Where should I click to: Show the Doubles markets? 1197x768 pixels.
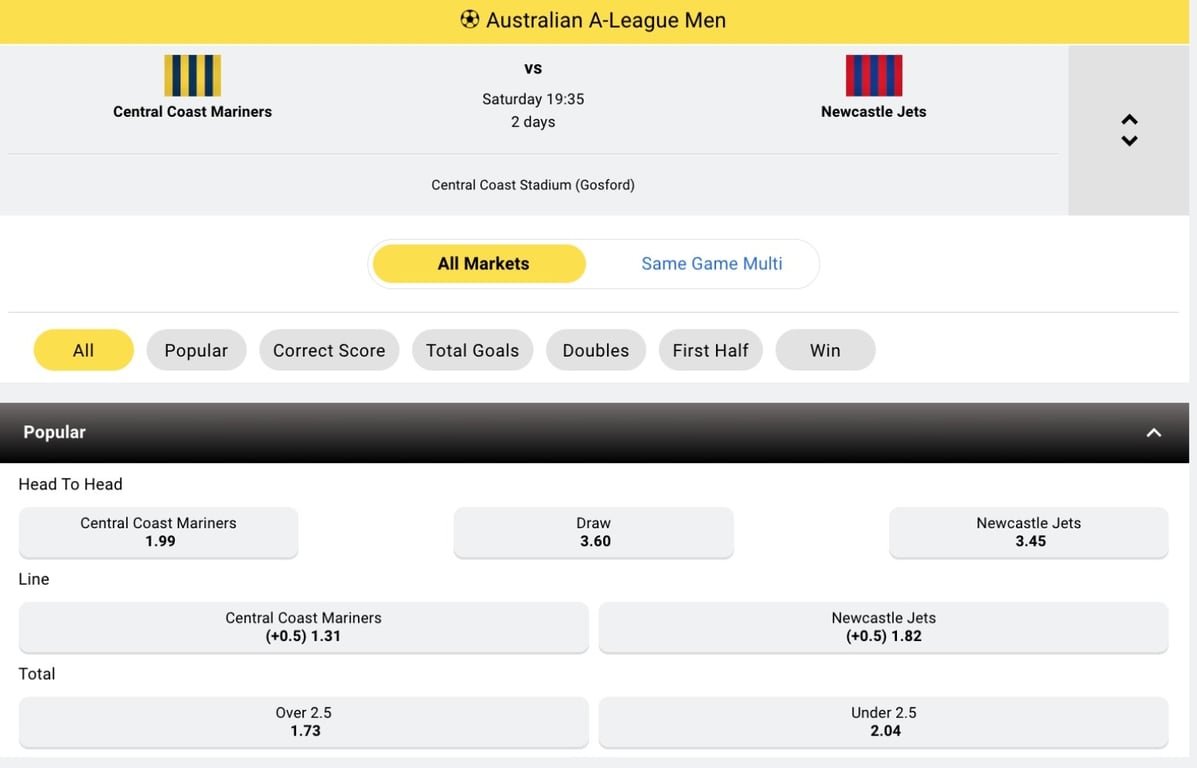[595, 350]
